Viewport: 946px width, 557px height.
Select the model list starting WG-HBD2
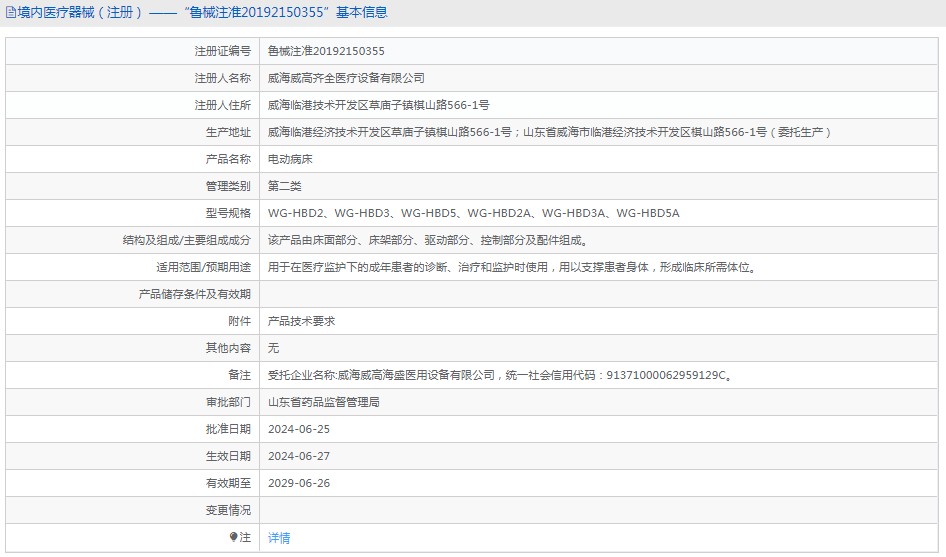474,213
